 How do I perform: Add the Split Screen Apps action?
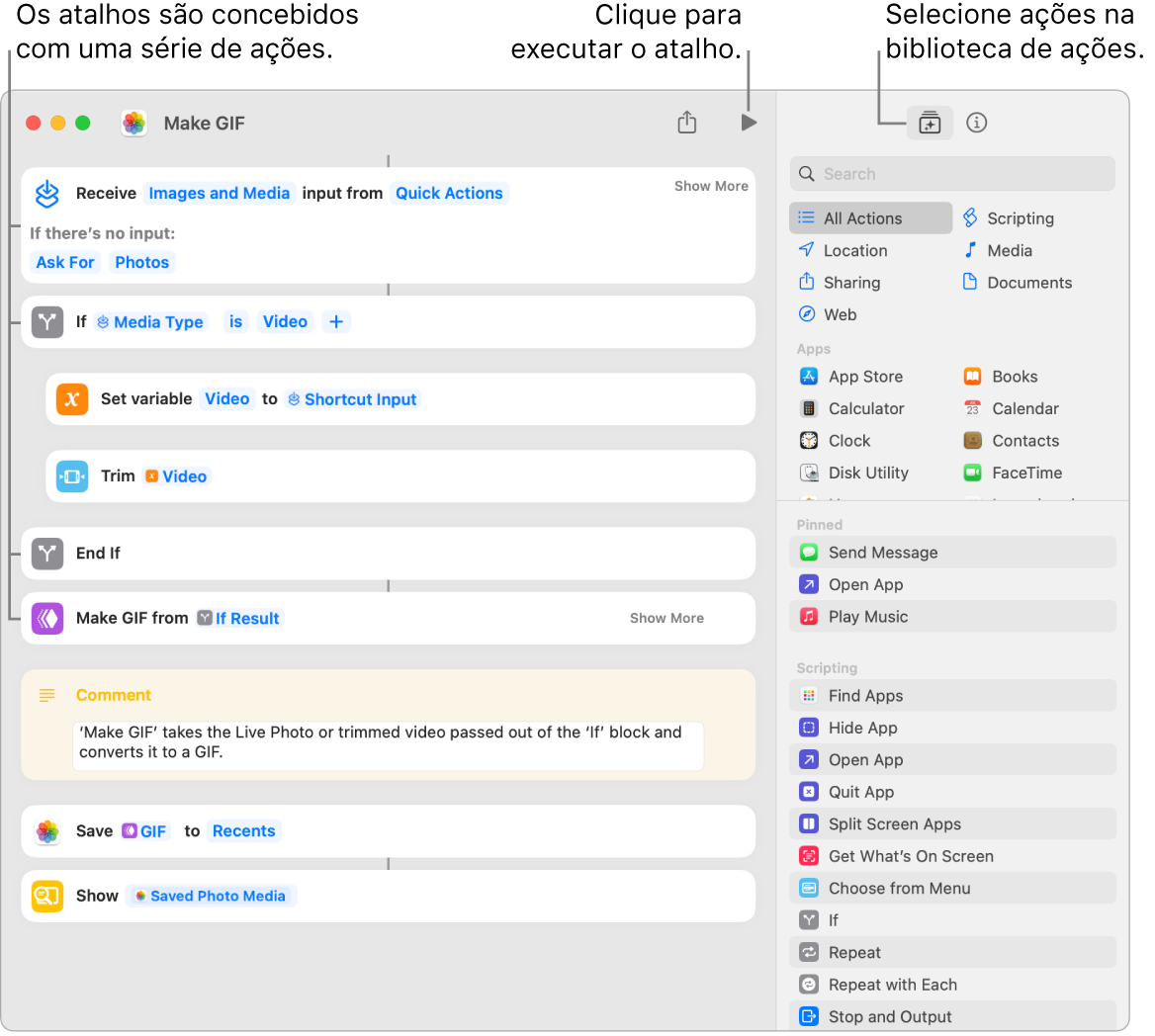click(952, 823)
